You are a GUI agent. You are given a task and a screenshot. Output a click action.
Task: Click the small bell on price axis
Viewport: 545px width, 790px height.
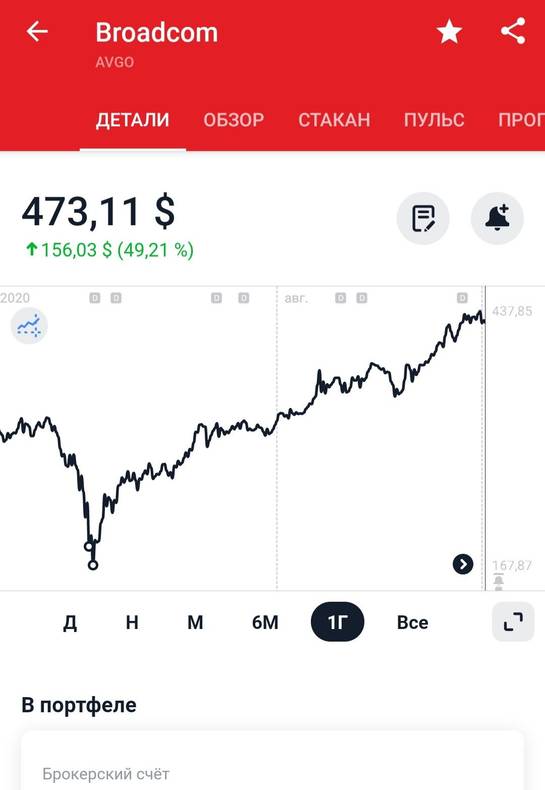click(x=498, y=581)
